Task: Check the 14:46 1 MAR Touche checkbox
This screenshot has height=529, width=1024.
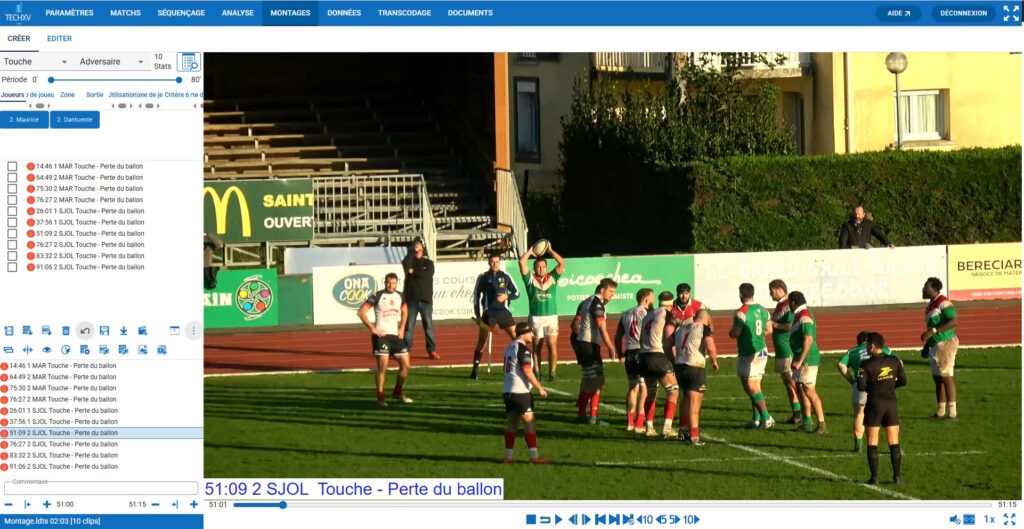Action: (12, 166)
